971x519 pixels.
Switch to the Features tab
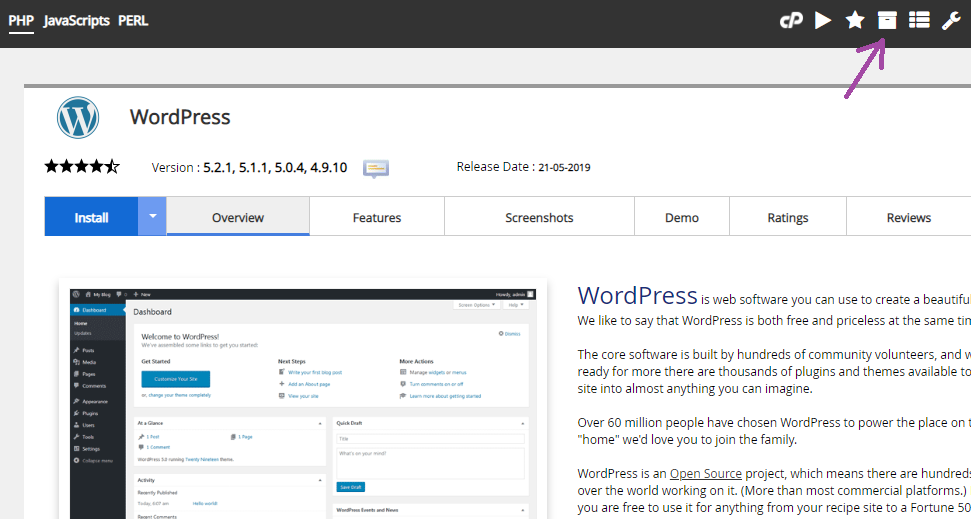pyautogui.click(x=377, y=217)
